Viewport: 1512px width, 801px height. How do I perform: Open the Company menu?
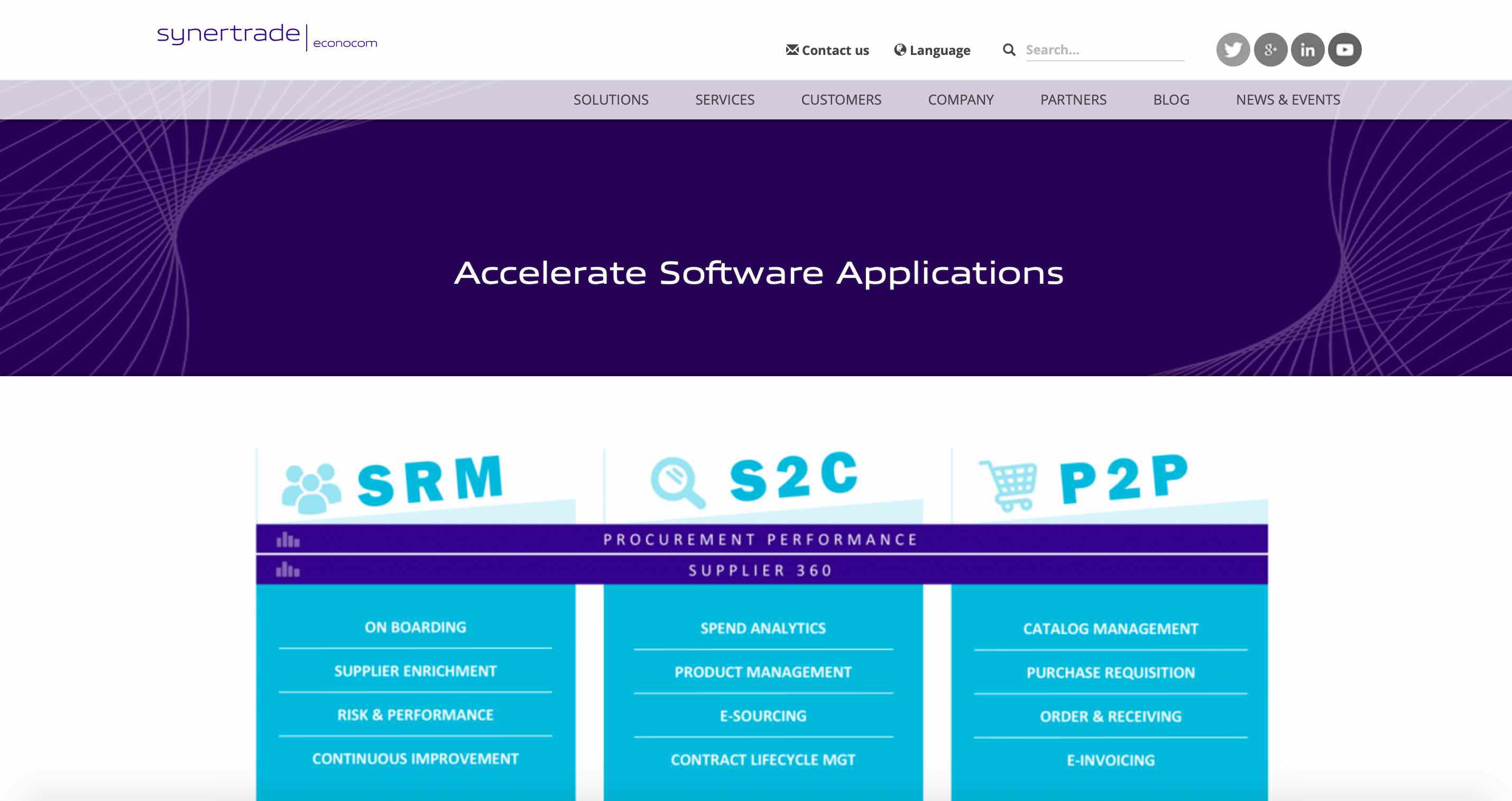(x=961, y=100)
